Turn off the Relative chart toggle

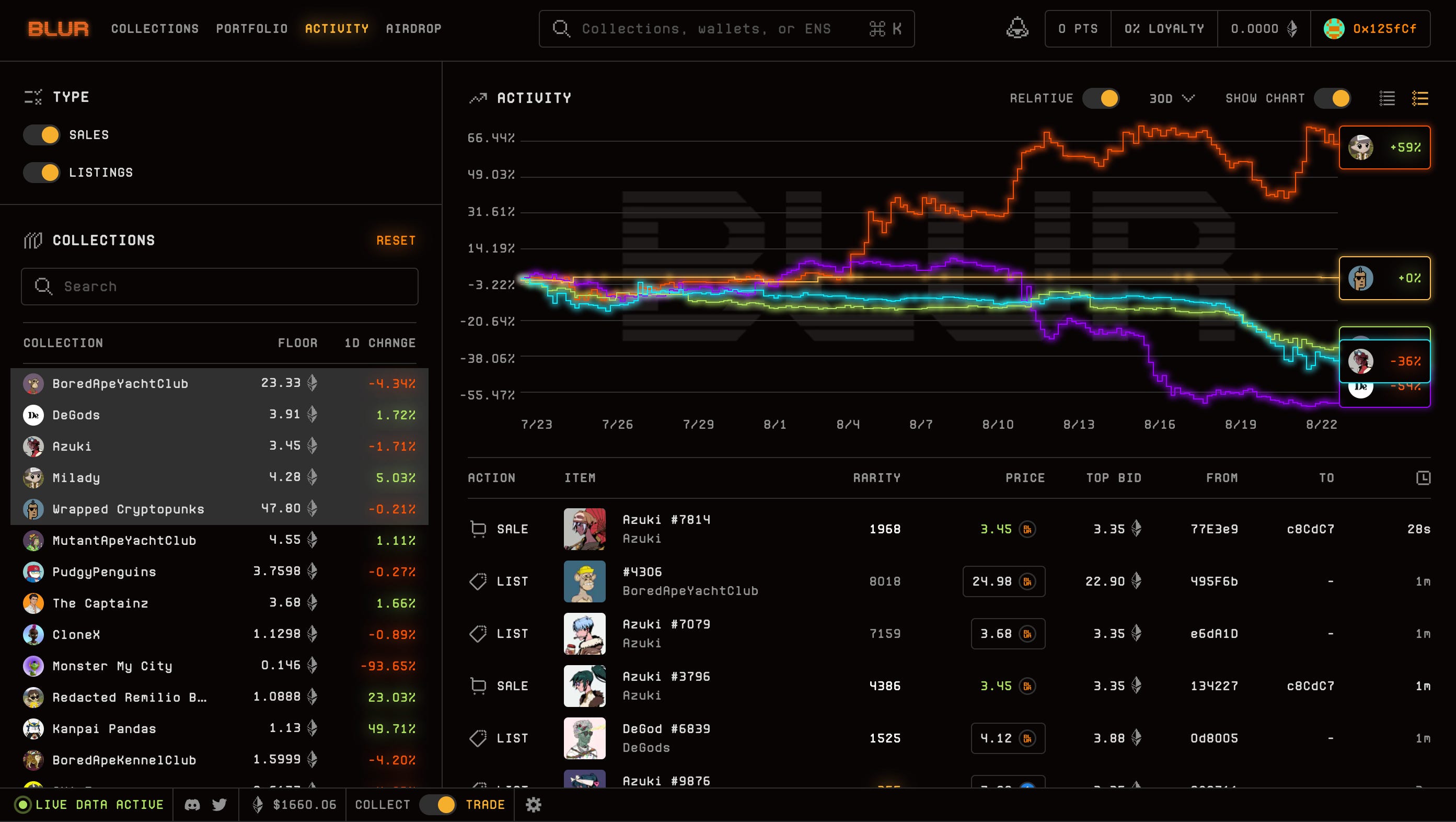[1101, 98]
